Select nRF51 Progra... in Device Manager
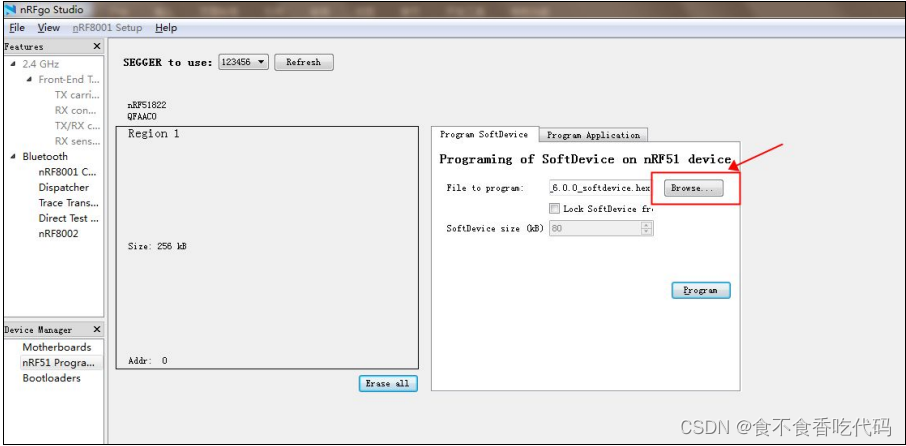Viewport: 906px width, 446px height. 58,363
